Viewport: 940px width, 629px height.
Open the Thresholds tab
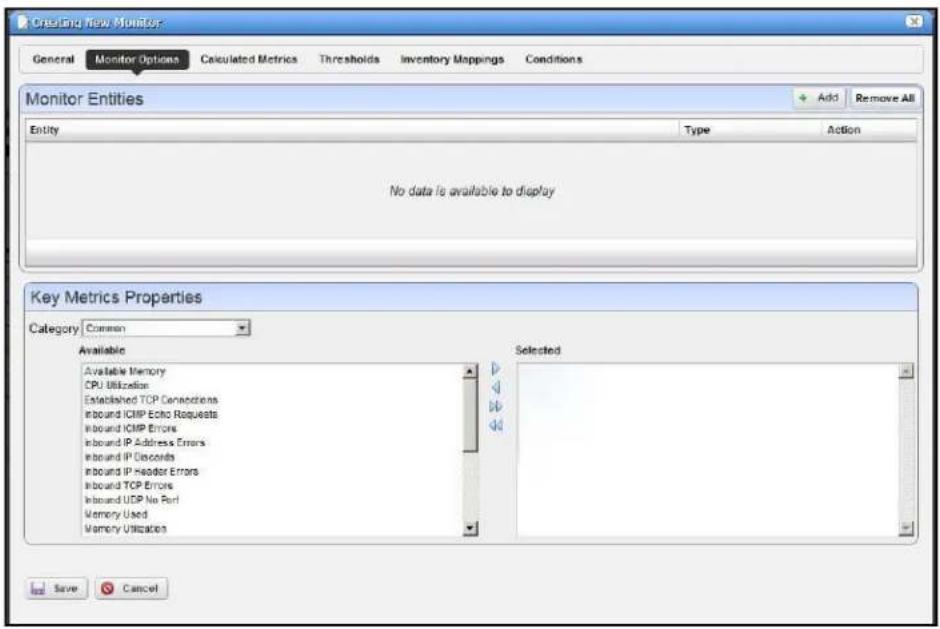click(350, 59)
